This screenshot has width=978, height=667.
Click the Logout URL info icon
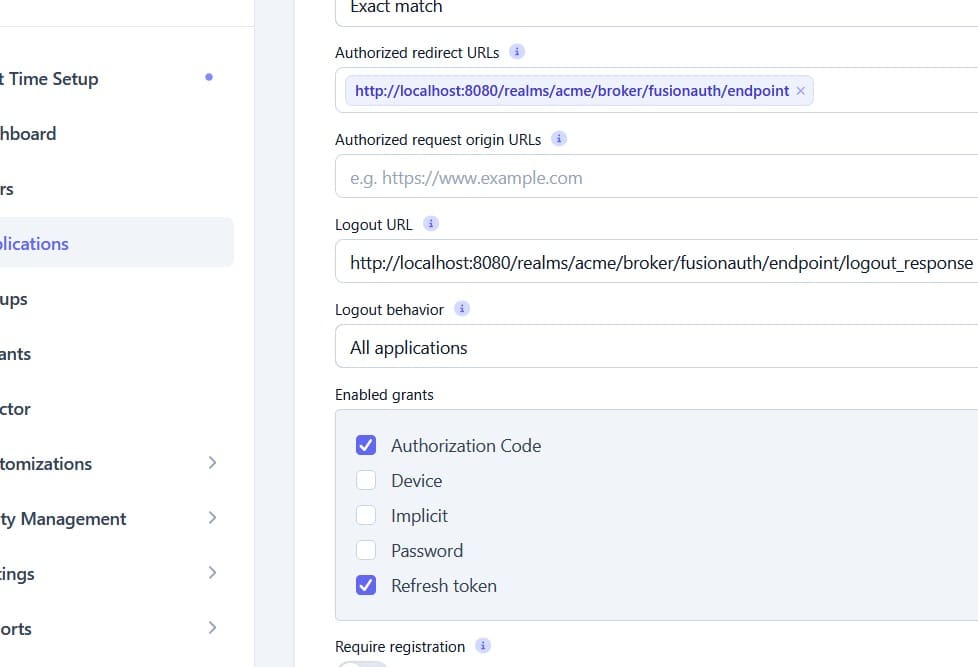(431, 224)
